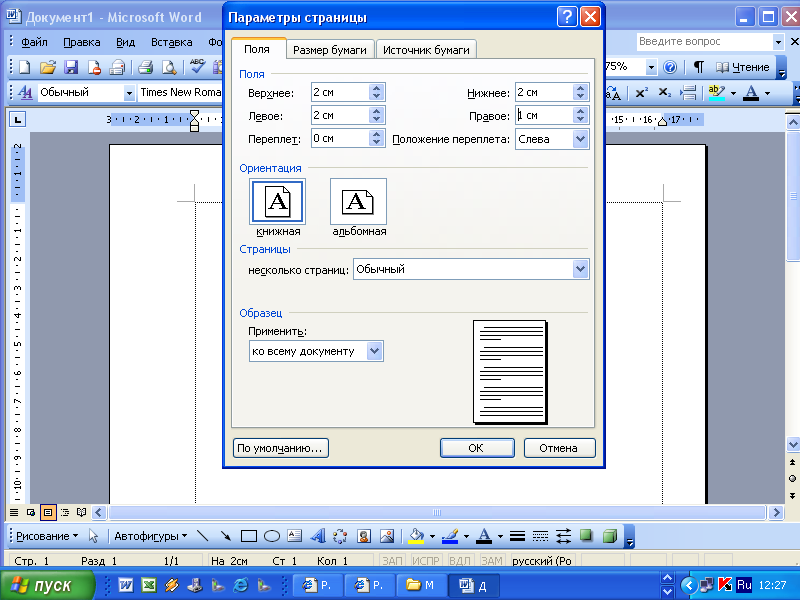The height and width of the screenshot is (600, 800).
Task: Open a file via the yellow folder icon
Action: tap(47, 67)
